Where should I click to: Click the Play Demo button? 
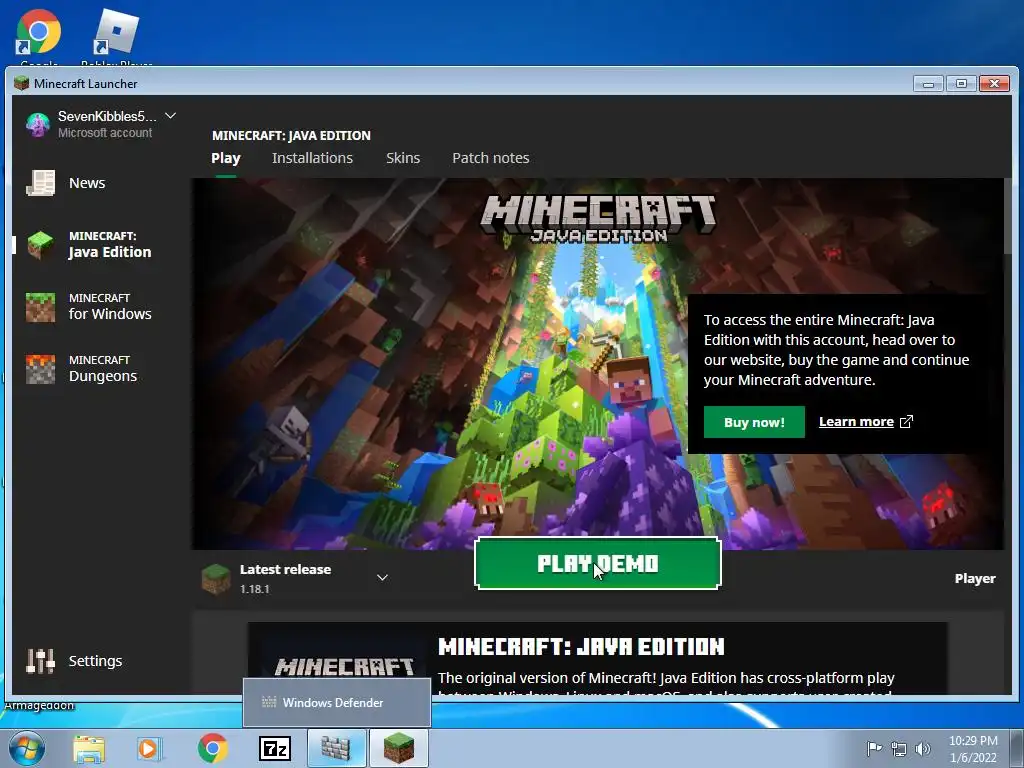(598, 564)
